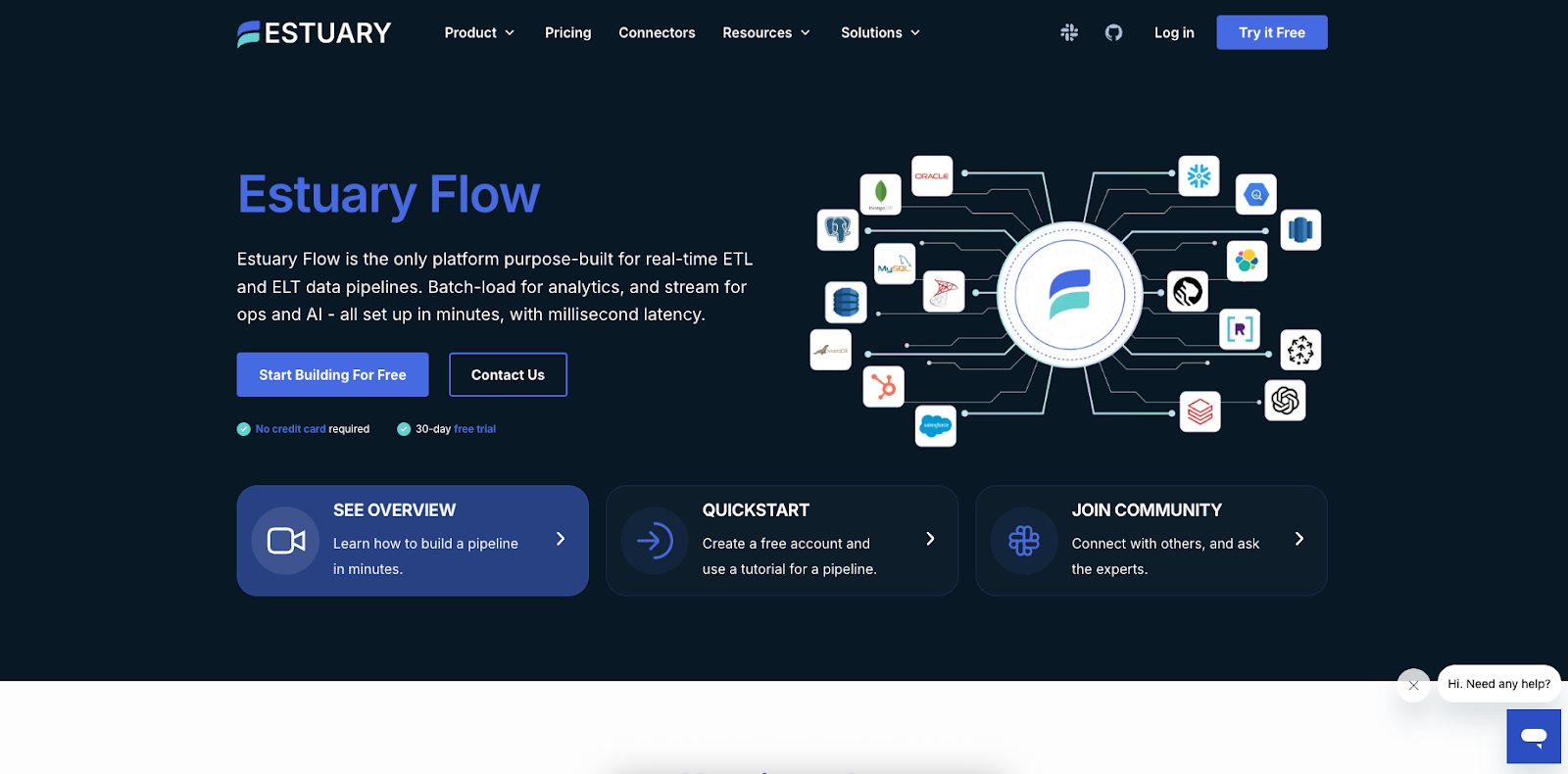Expand the Resources dropdown menu
The image size is (1568, 774).
pyautogui.click(x=766, y=32)
